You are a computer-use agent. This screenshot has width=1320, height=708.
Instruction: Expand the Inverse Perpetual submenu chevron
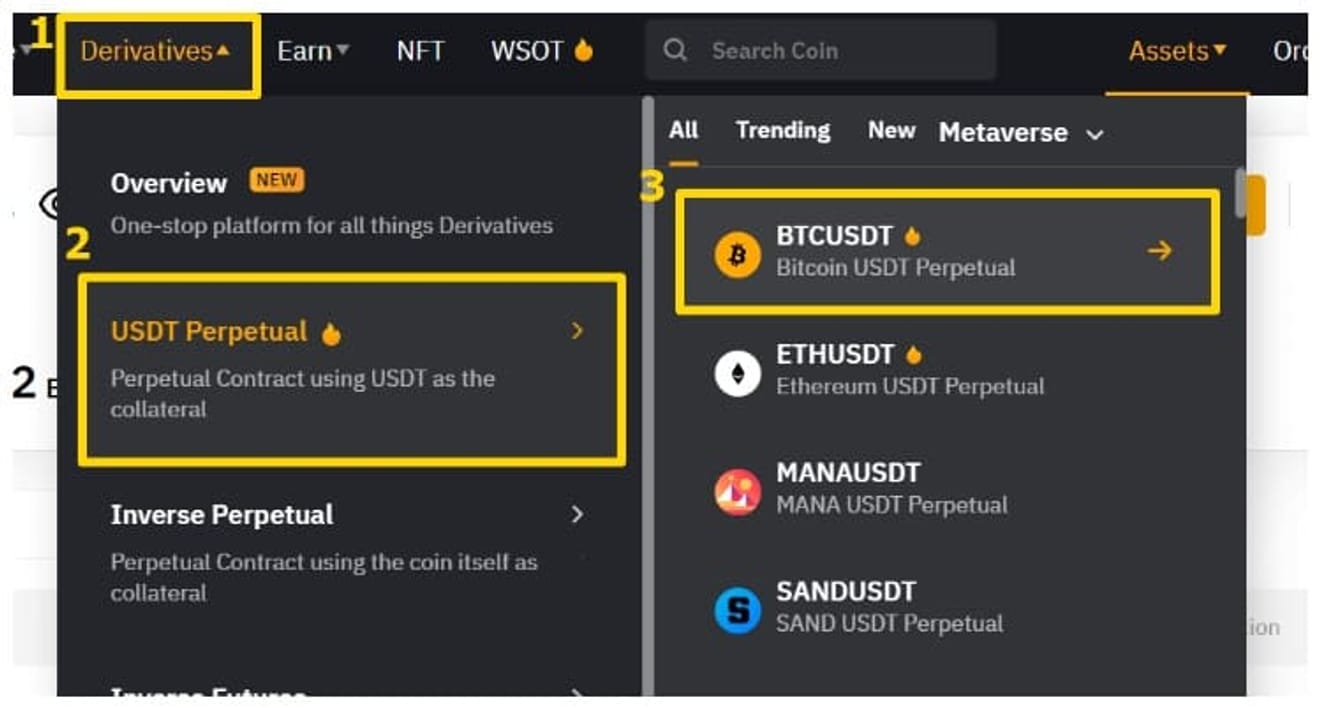pos(577,514)
